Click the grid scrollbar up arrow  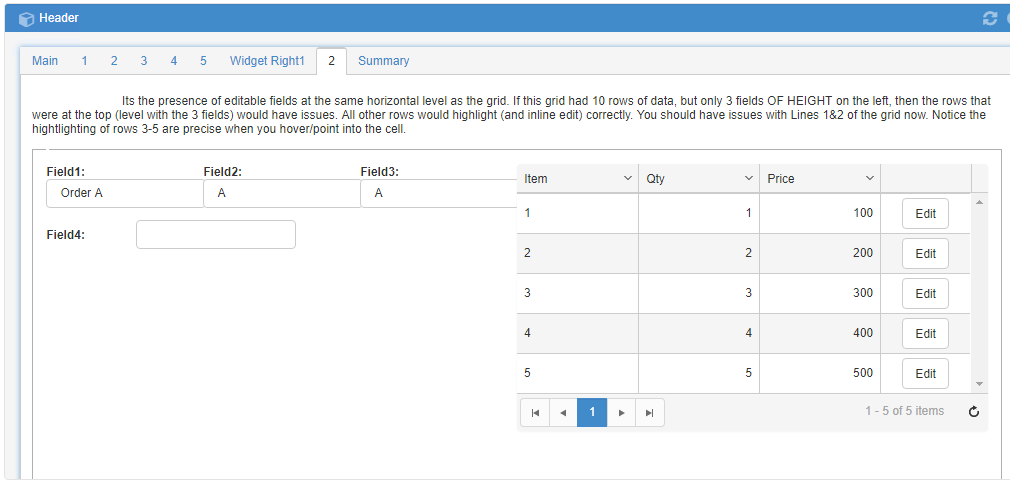(x=979, y=203)
